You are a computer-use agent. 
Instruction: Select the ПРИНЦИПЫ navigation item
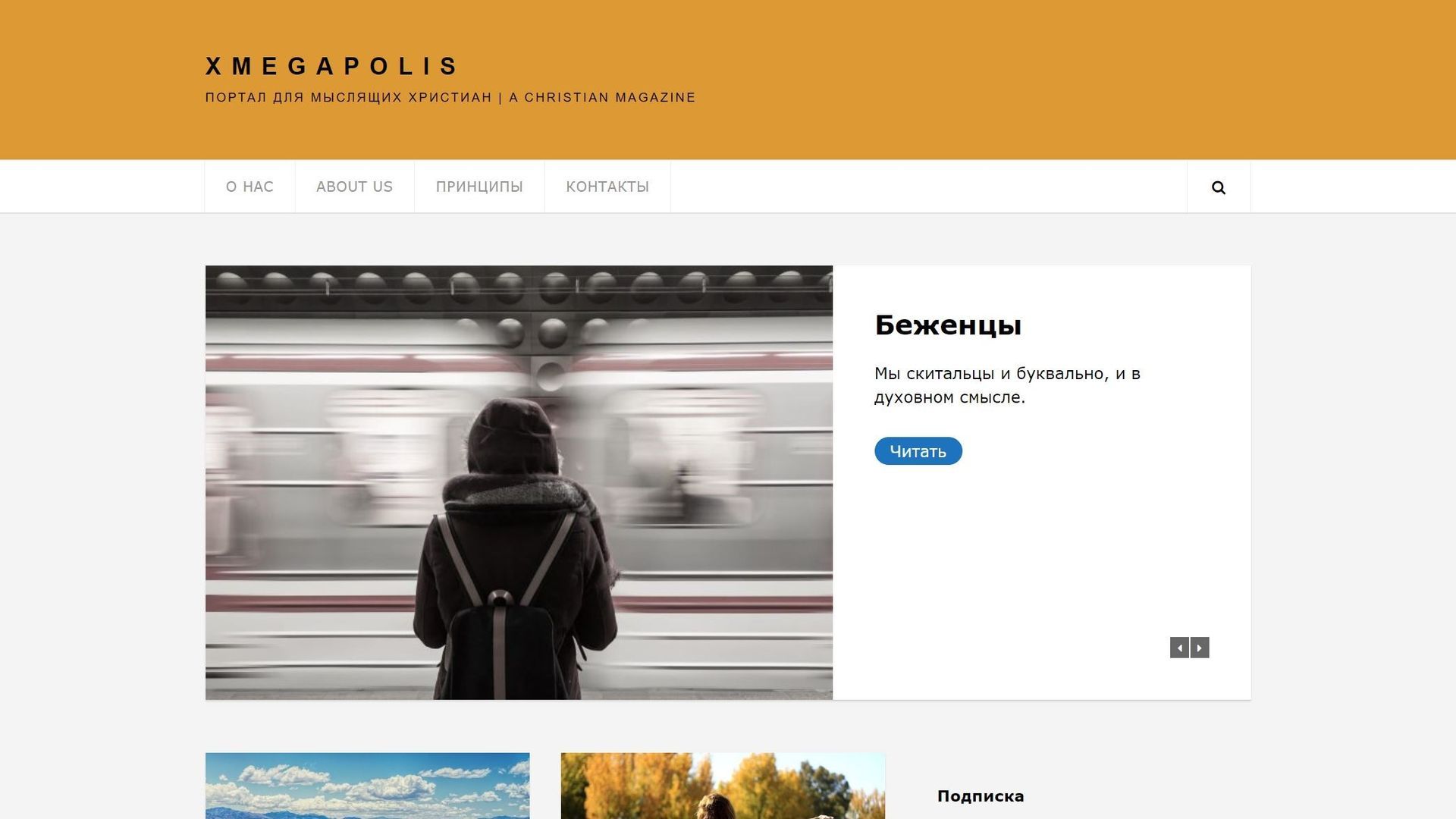pyautogui.click(x=479, y=187)
